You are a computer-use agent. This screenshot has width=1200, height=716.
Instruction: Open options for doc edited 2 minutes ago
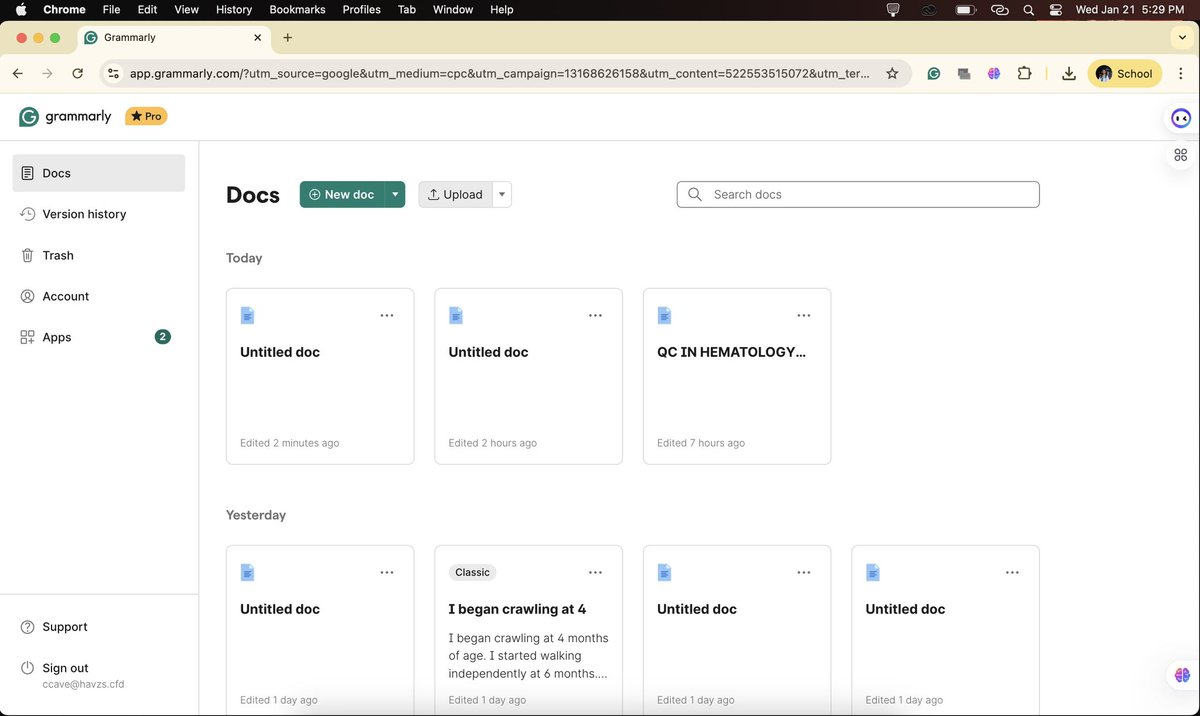click(x=387, y=315)
